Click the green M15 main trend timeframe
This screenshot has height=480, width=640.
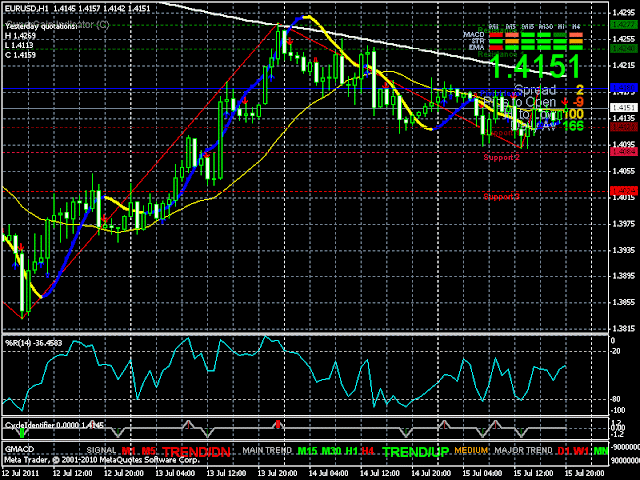307,451
